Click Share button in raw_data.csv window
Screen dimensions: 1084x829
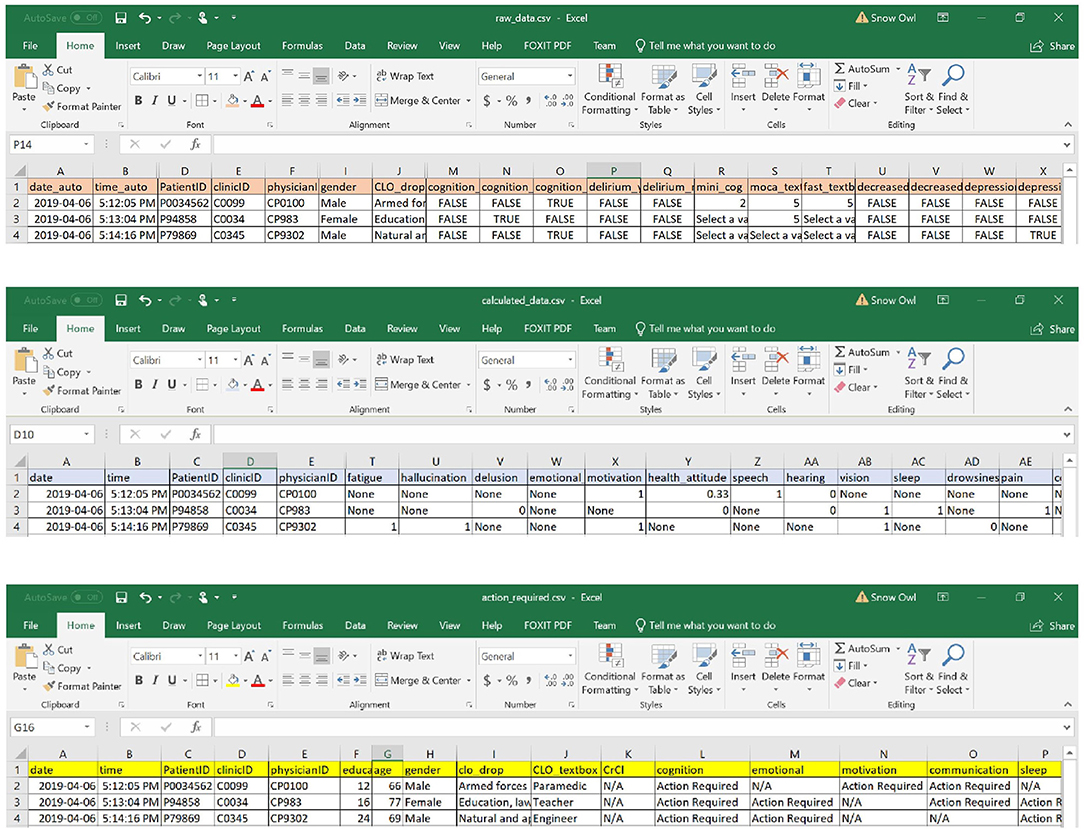[1052, 46]
